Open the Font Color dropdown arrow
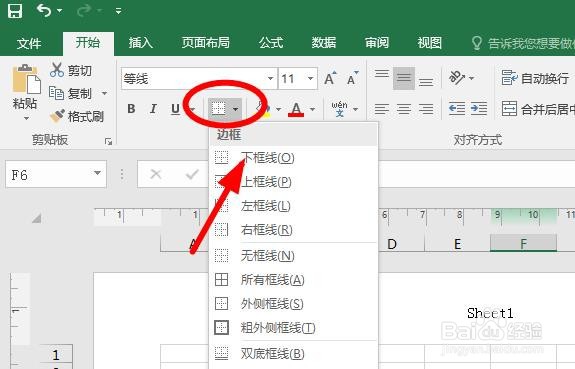 click(x=312, y=109)
